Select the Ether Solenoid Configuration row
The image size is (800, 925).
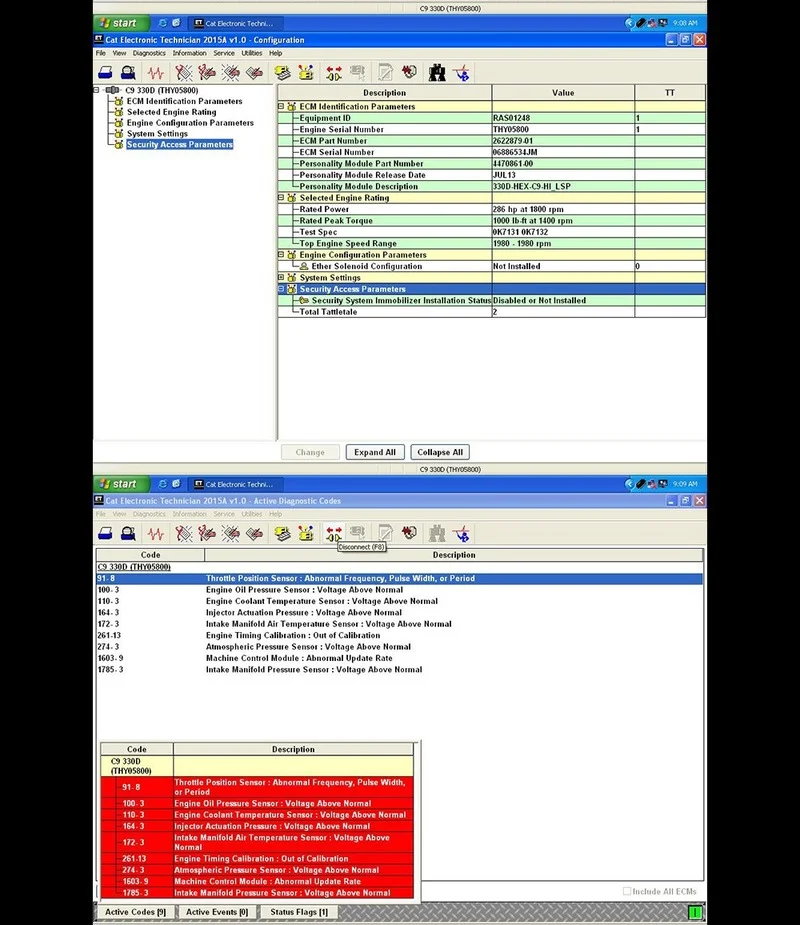coord(491,266)
